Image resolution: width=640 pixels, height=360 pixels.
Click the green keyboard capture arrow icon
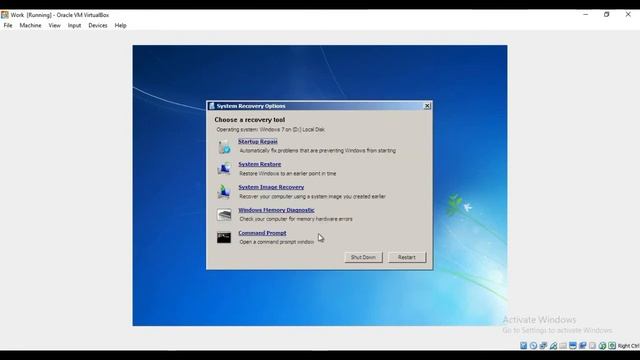(x=612, y=346)
